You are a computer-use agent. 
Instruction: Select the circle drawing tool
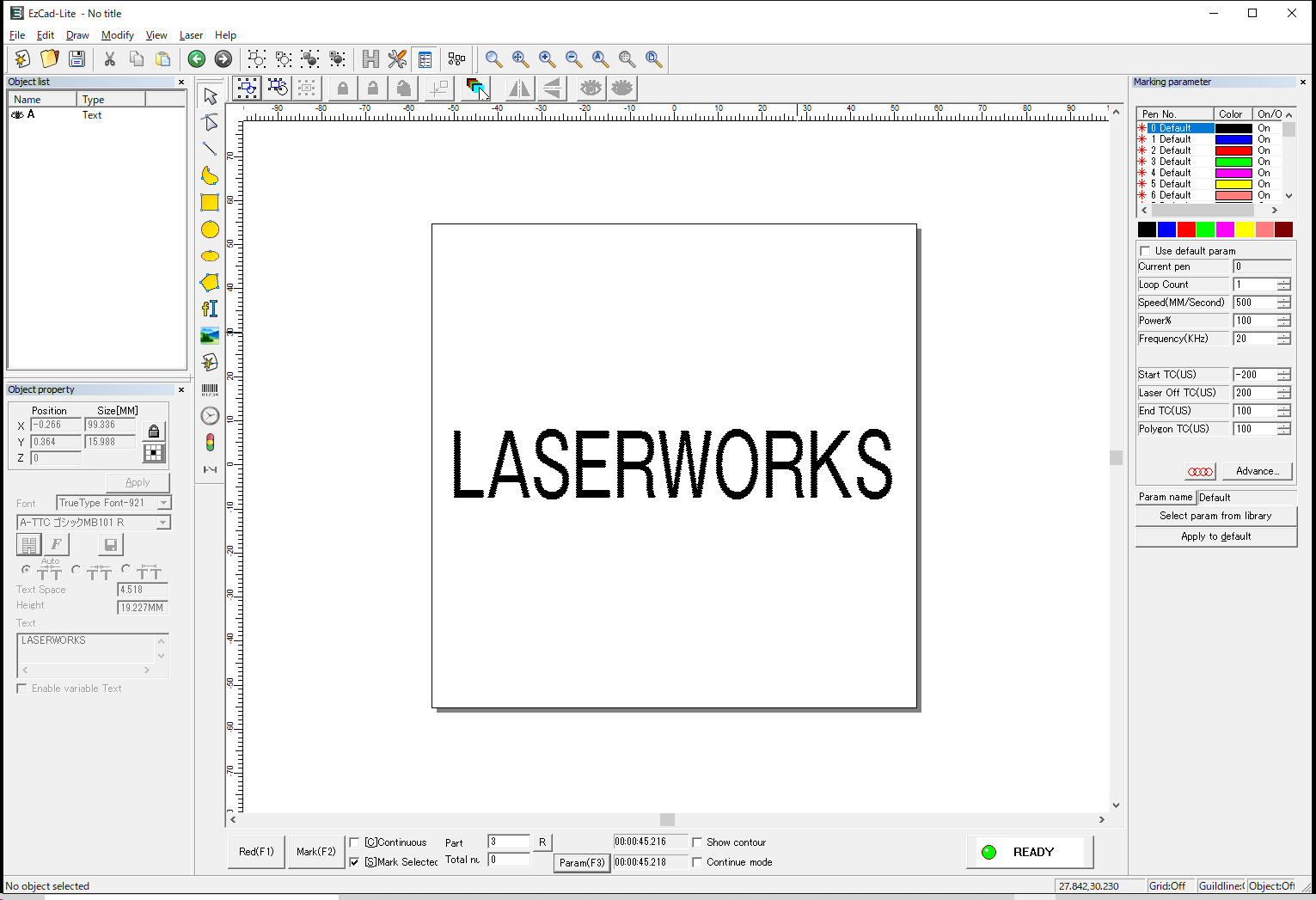click(210, 230)
